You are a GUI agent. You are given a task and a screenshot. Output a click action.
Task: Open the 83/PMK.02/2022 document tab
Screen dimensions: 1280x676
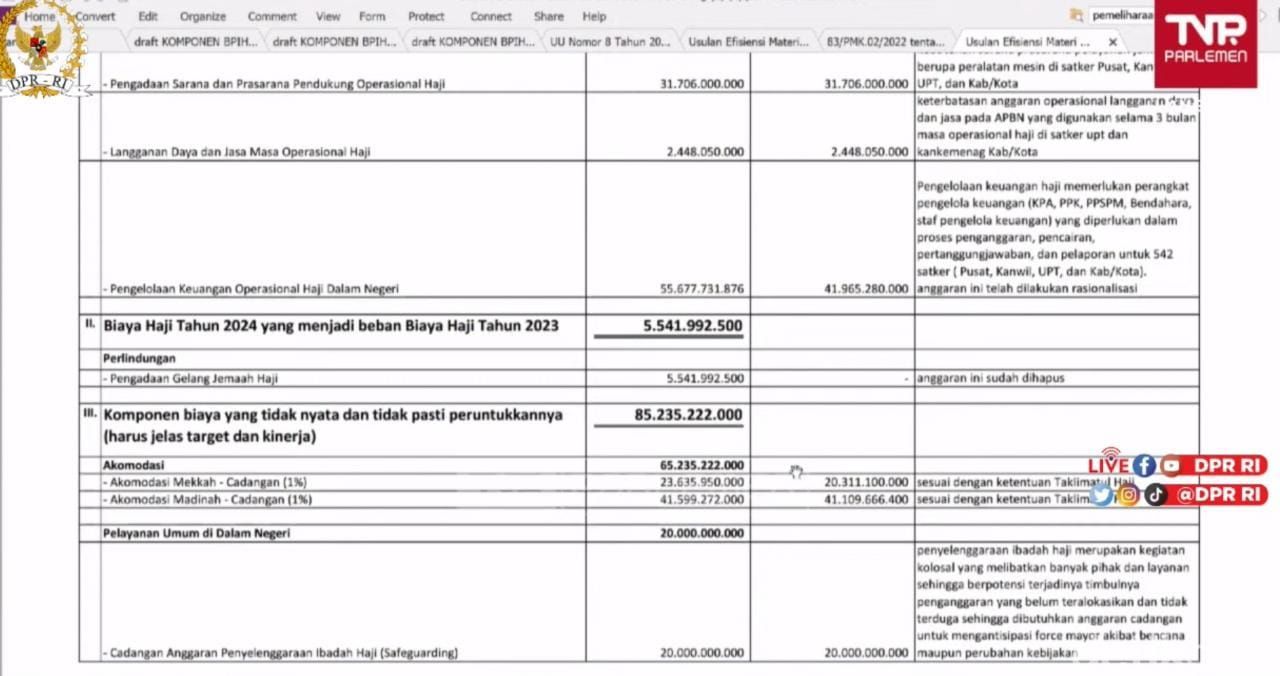coord(886,42)
